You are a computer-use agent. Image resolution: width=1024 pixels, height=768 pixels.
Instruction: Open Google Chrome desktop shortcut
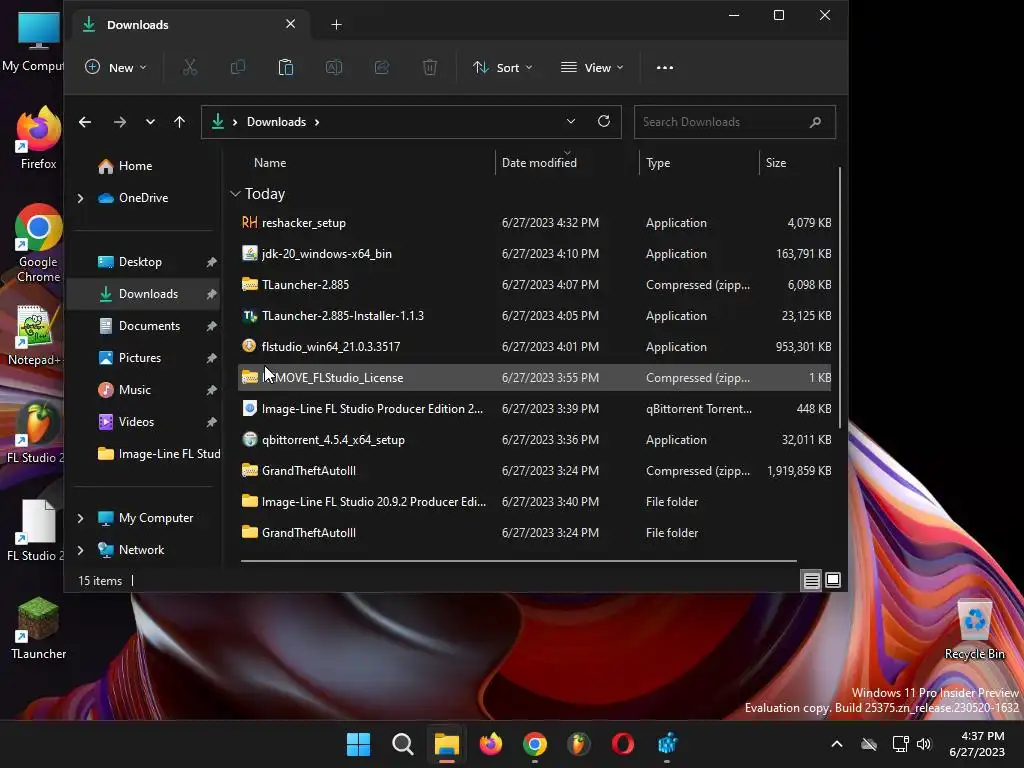[x=38, y=243]
